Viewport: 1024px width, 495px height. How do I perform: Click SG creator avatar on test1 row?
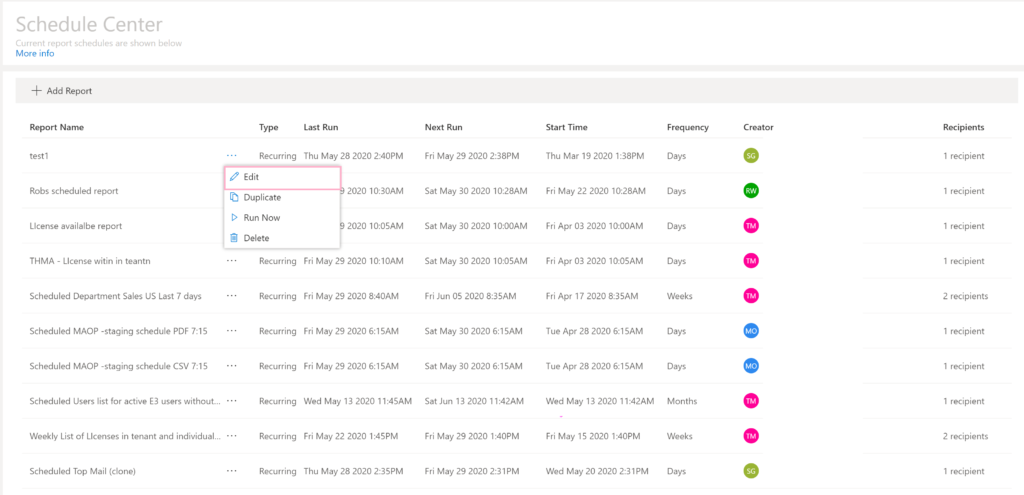751,156
